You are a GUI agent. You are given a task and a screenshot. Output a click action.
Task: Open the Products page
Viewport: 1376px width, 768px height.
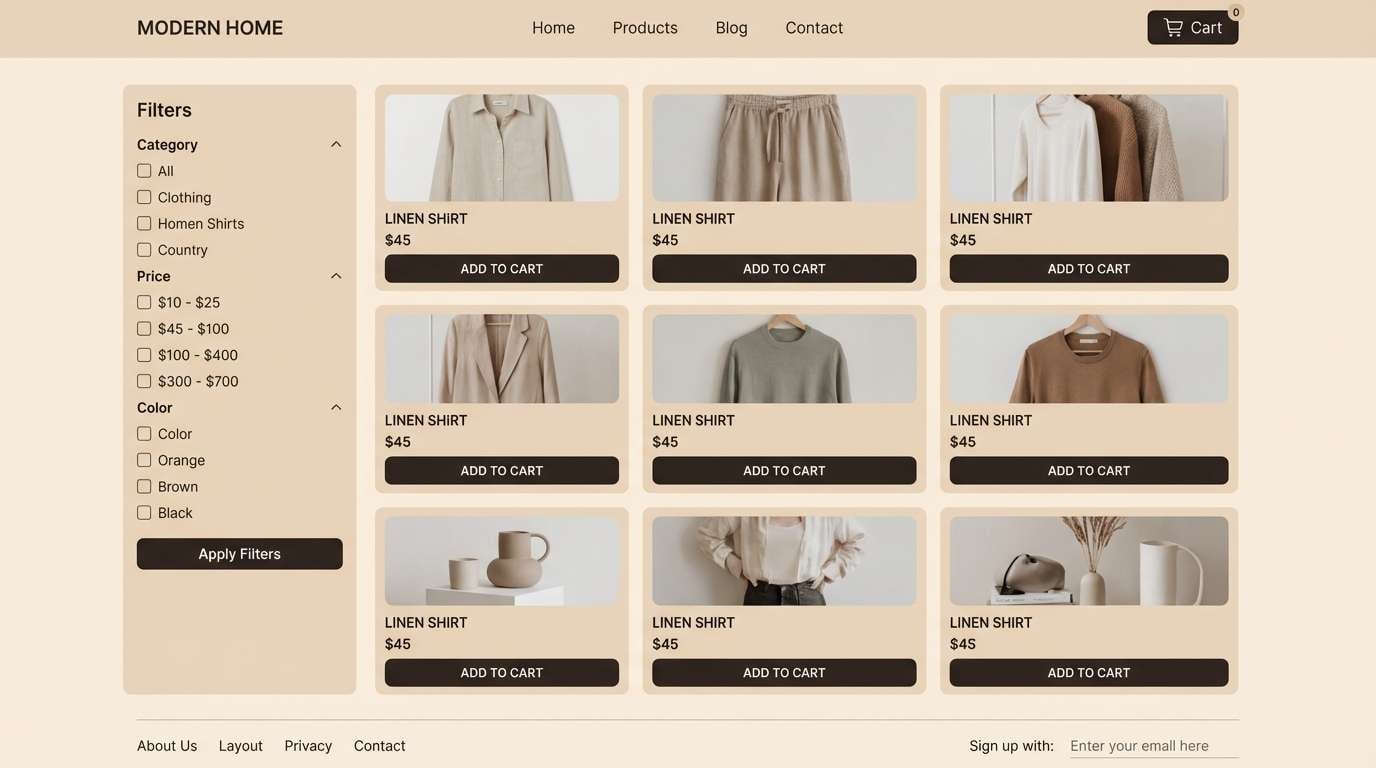644,27
